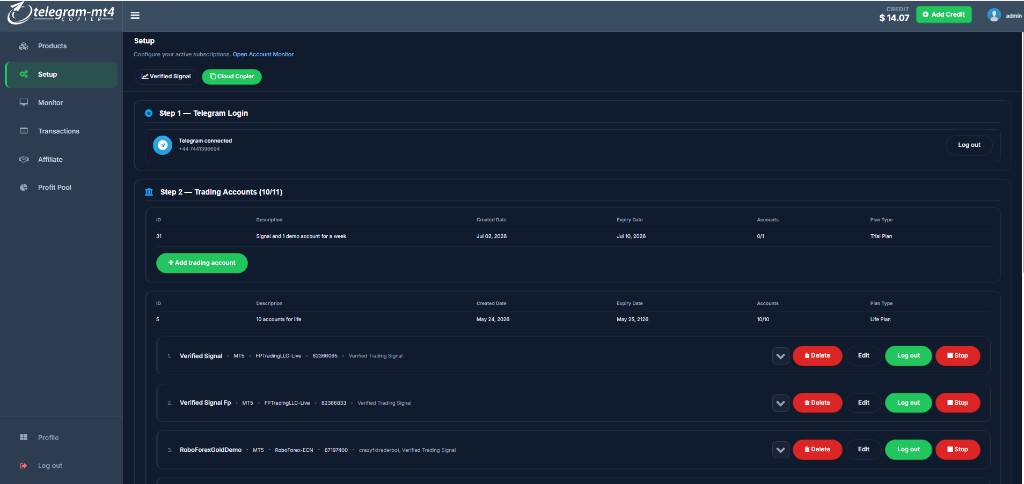Click the 0/1 accounts count cell

coord(760,236)
